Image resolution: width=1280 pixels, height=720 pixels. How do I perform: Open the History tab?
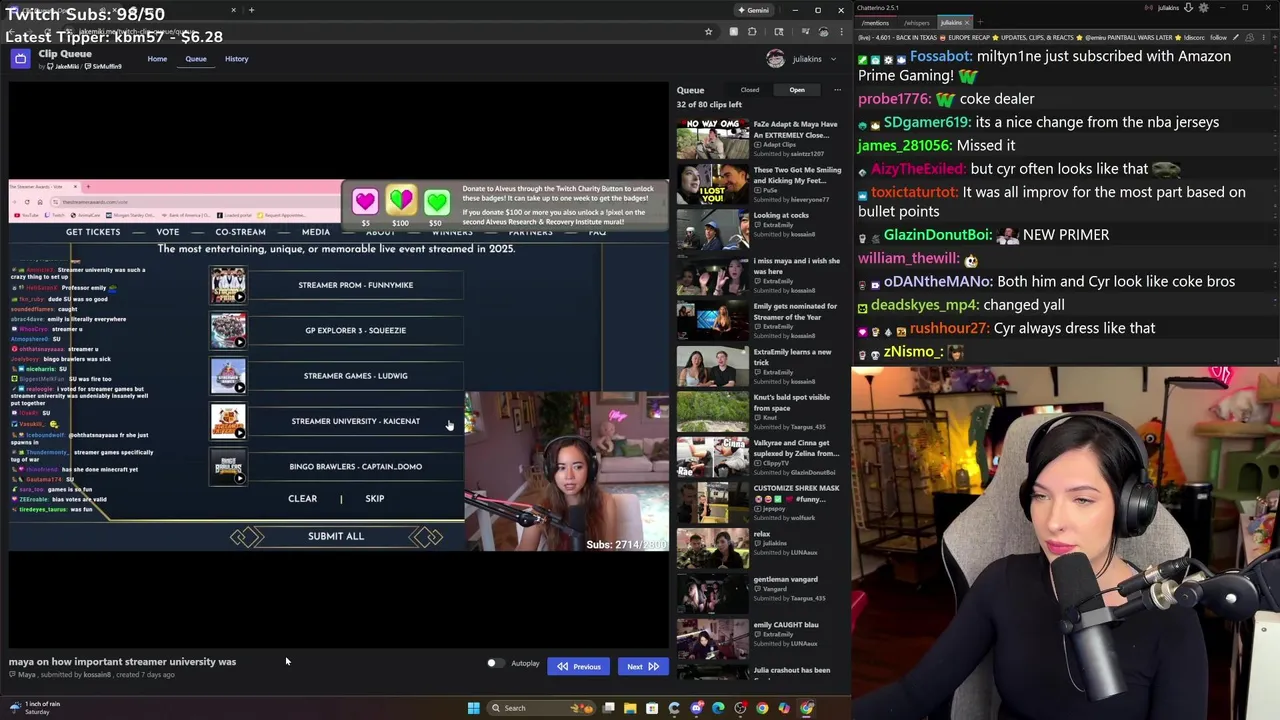pyautogui.click(x=236, y=59)
